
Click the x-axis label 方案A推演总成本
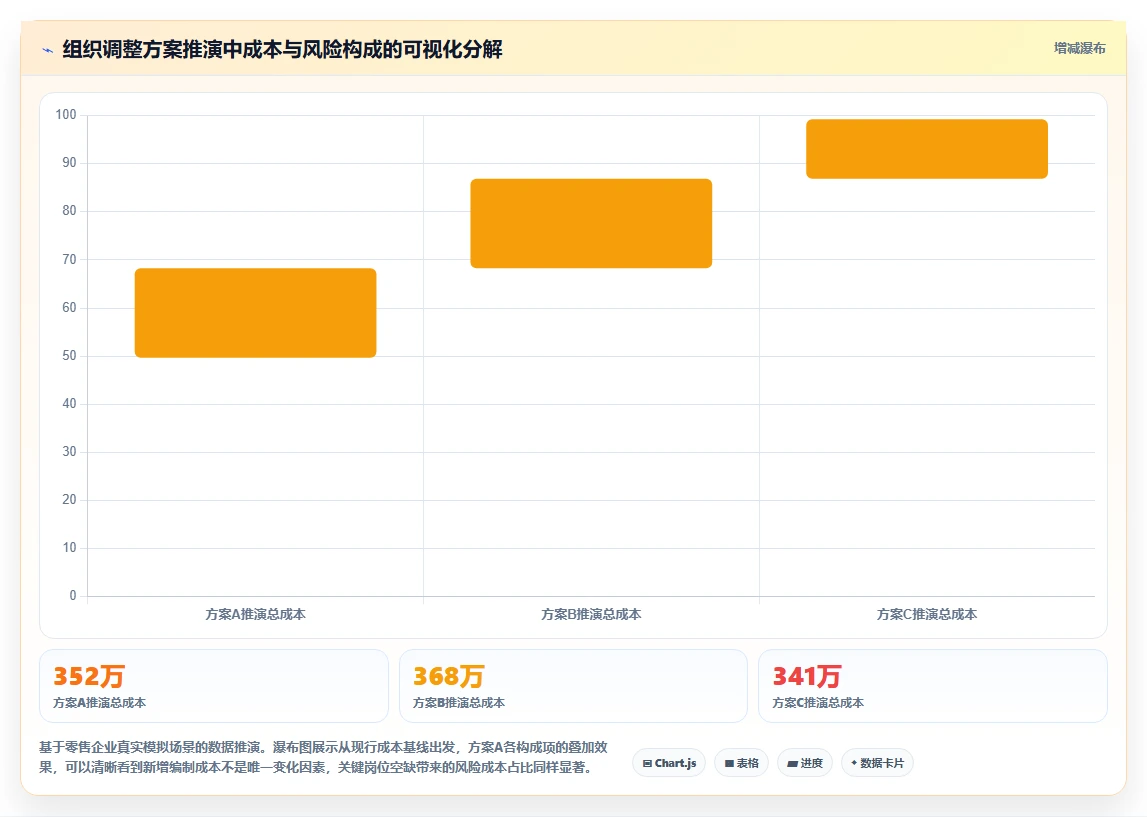pos(255,614)
